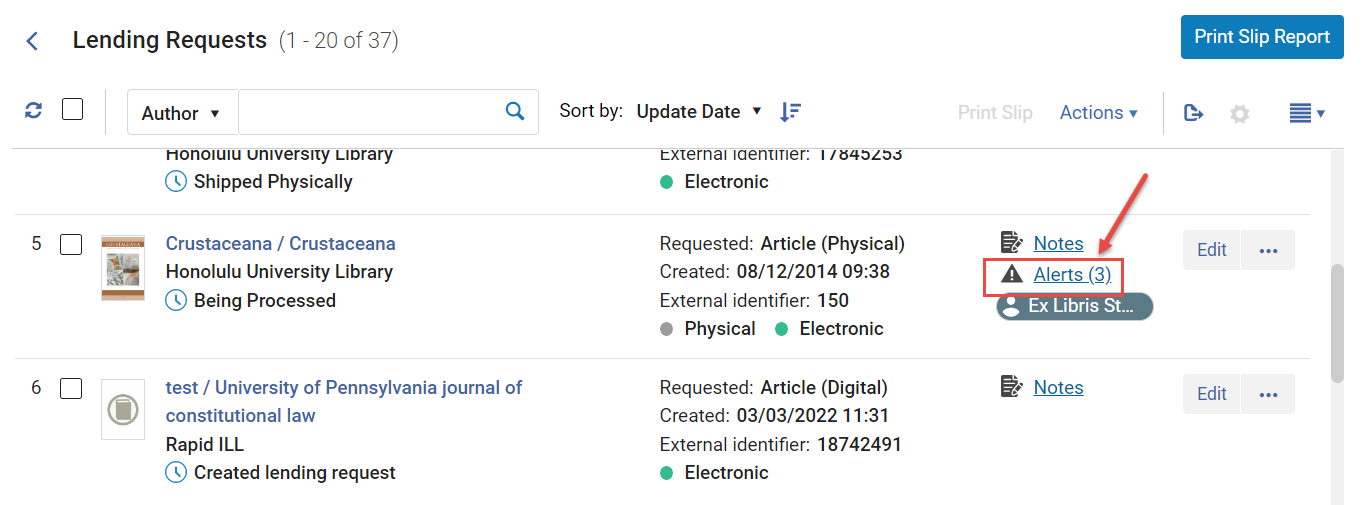The image size is (1362, 505).
Task: Open the Actions menu
Action: (x=1099, y=113)
